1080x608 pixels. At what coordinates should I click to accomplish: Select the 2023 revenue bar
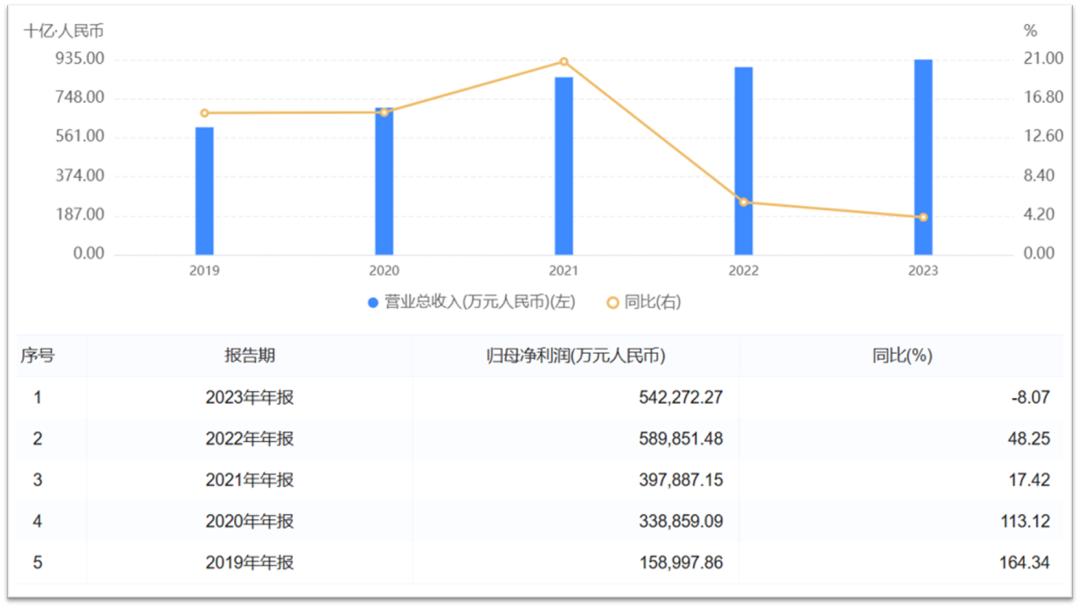tap(923, 157)
